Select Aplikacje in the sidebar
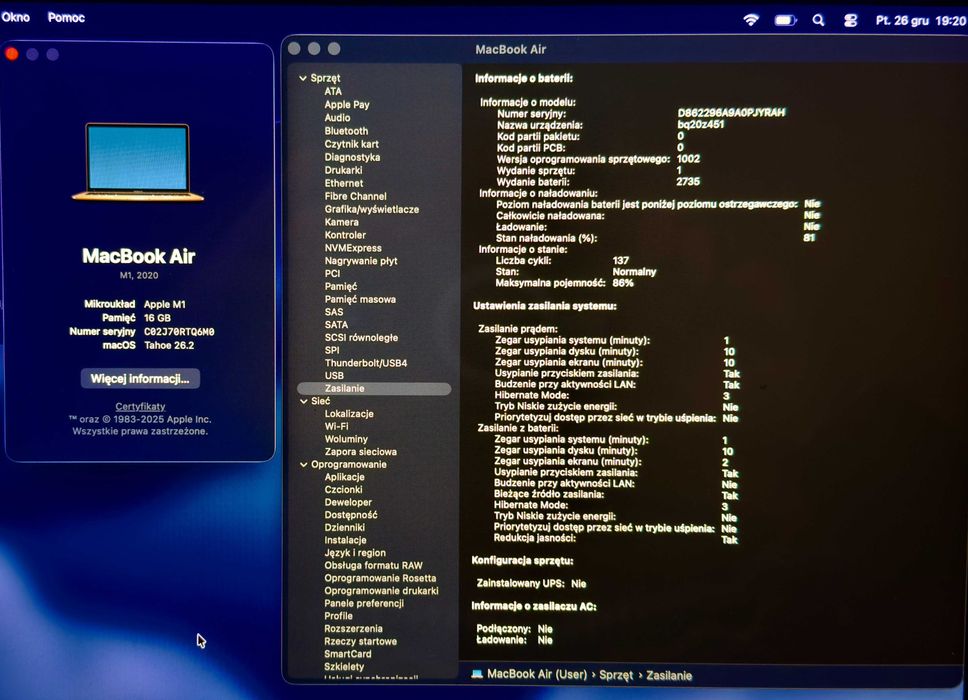Image resolution: width=968 pixels, height=700 pixels. [x=344, y=477]
